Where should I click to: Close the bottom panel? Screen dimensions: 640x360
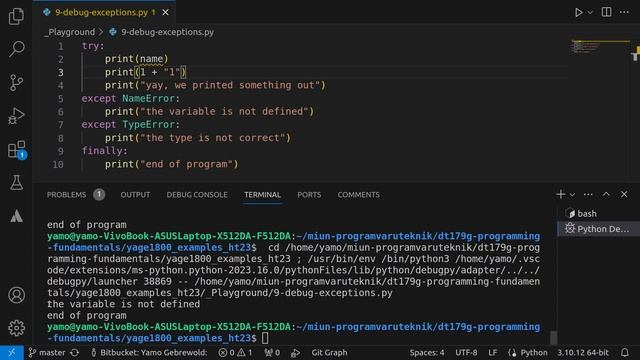624,194
